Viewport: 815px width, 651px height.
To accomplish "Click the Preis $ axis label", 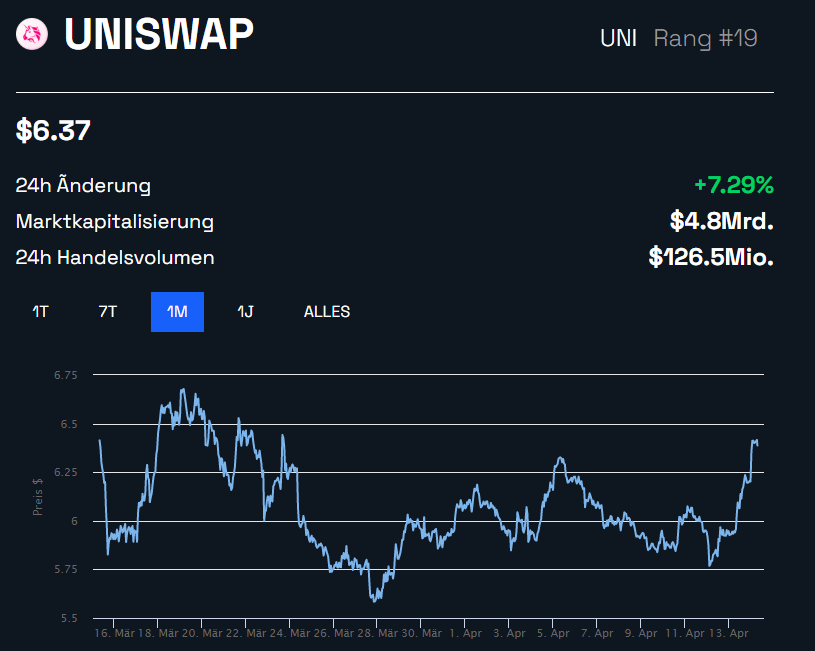I will pos(38,497).
